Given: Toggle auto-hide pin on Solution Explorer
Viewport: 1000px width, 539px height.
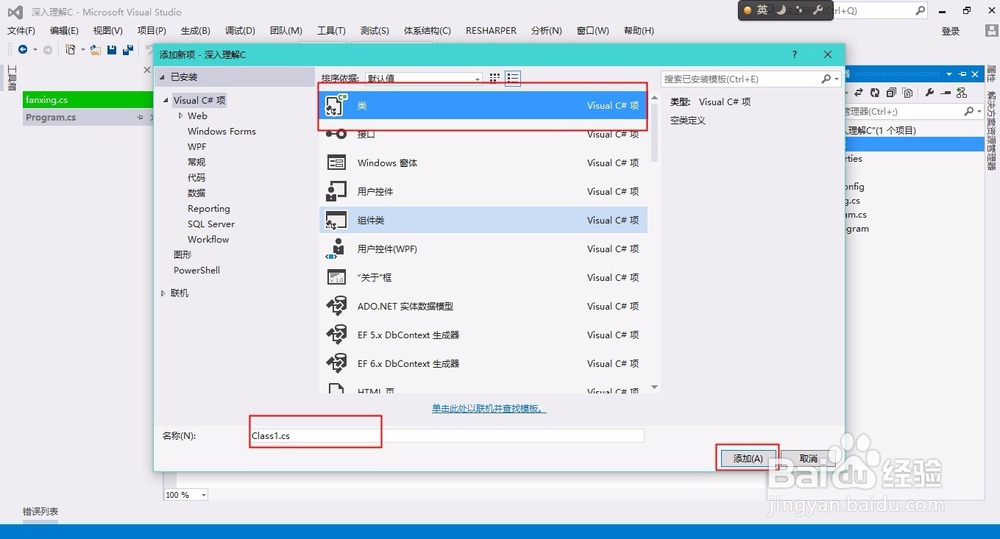Looking at the screenshot, I should click(x=962, y=74).
